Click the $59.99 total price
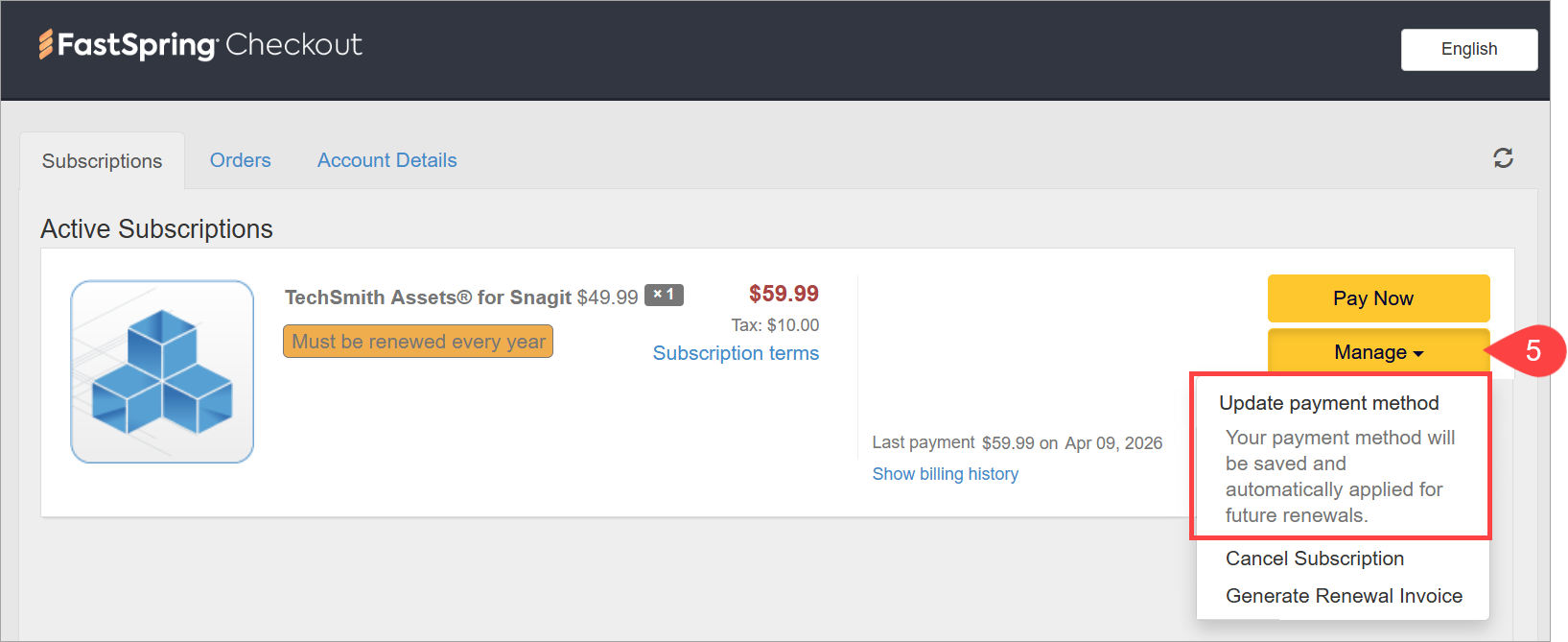 [784, 294]
